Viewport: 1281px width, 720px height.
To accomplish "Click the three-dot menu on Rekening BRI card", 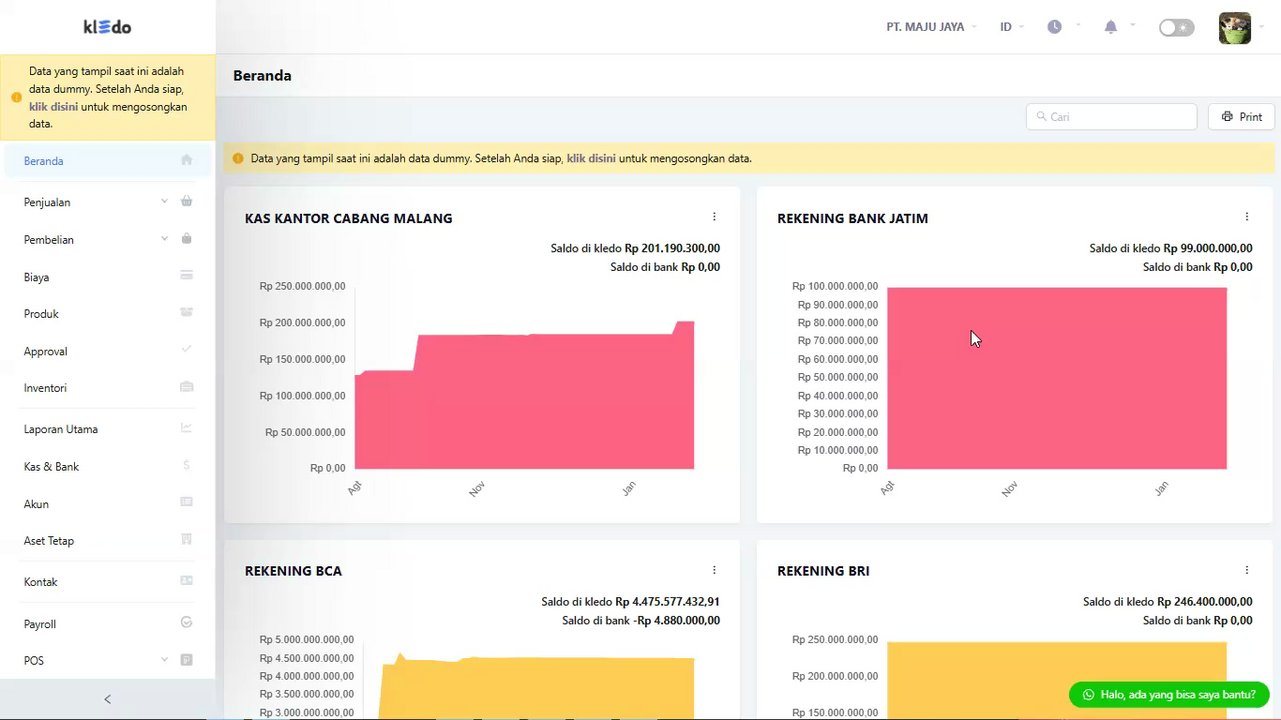I will tap(1246, 570).
